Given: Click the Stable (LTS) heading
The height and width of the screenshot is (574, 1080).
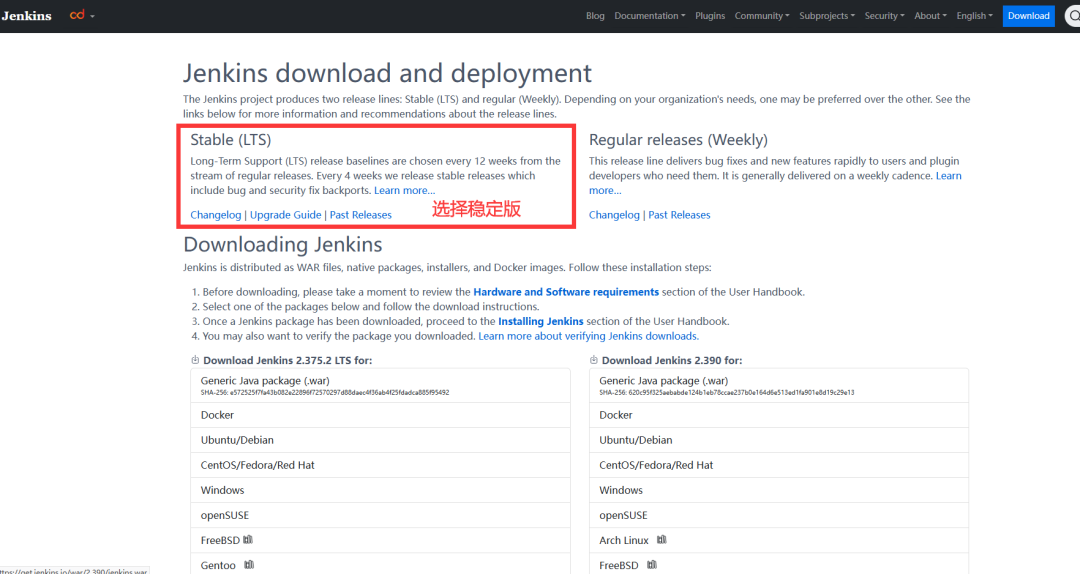Looking at the screenshot, I should tap(231, 140).
